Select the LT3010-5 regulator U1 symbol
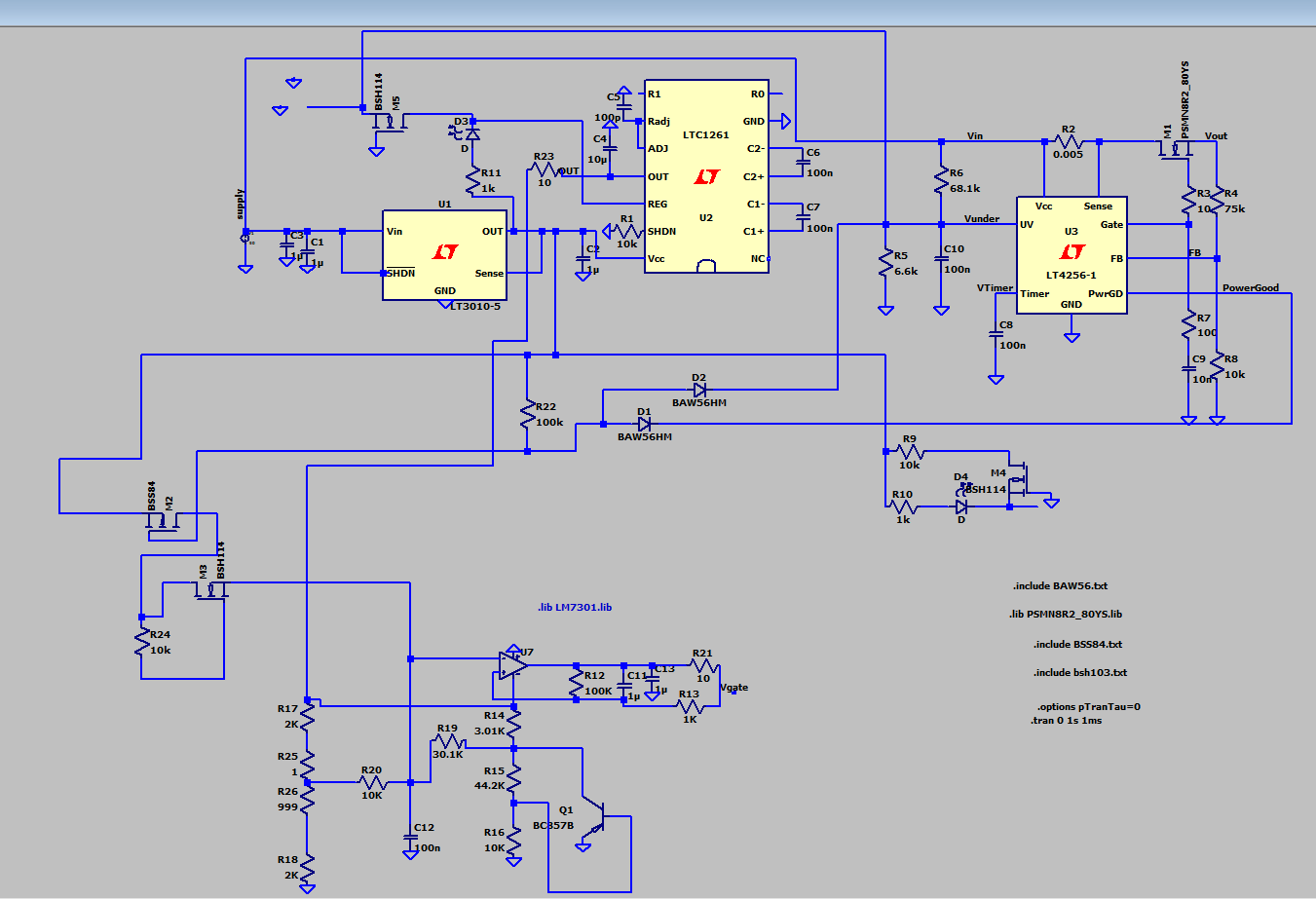Screen dimensions: 1316x900 (x=444, y=255)
